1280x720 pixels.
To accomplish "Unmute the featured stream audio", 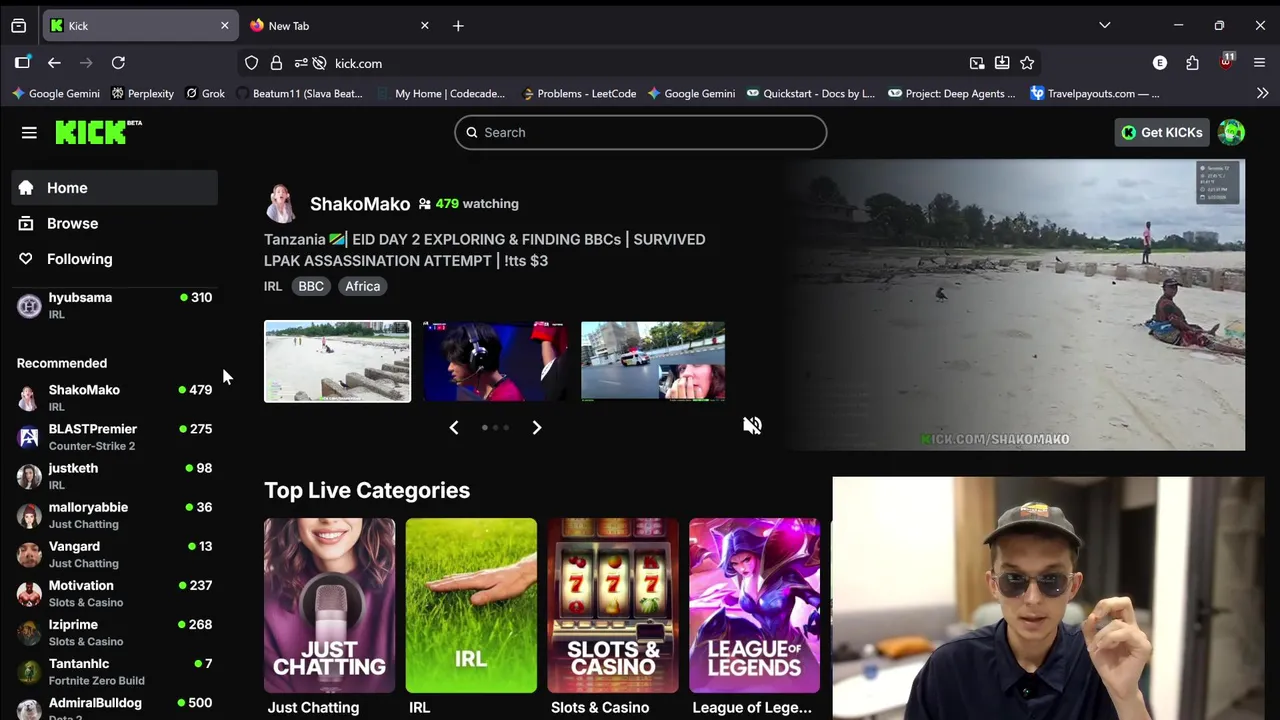I will [752, 426].
